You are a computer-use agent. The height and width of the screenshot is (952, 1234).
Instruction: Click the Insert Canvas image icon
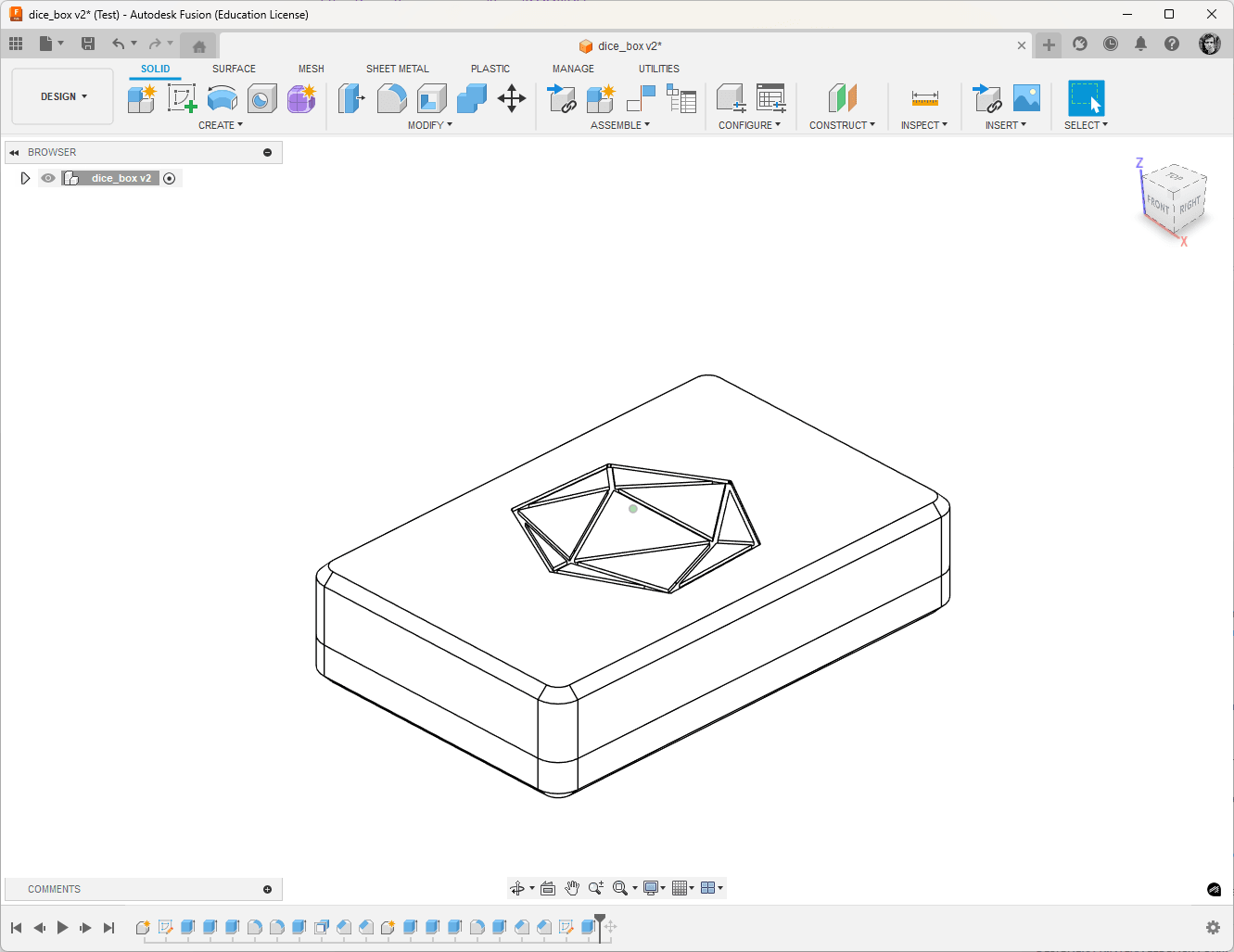click(1026, 98)
